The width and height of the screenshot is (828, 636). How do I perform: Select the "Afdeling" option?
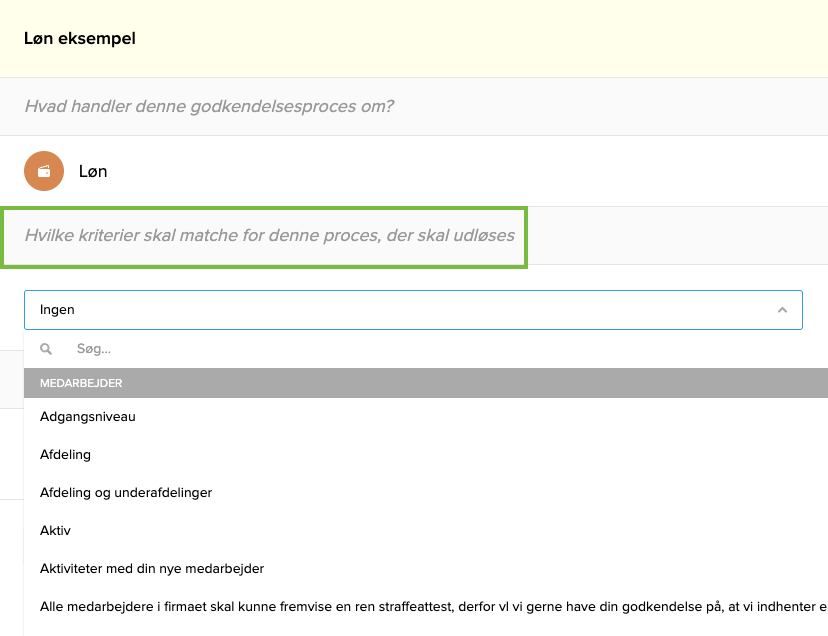click(65, 454)
